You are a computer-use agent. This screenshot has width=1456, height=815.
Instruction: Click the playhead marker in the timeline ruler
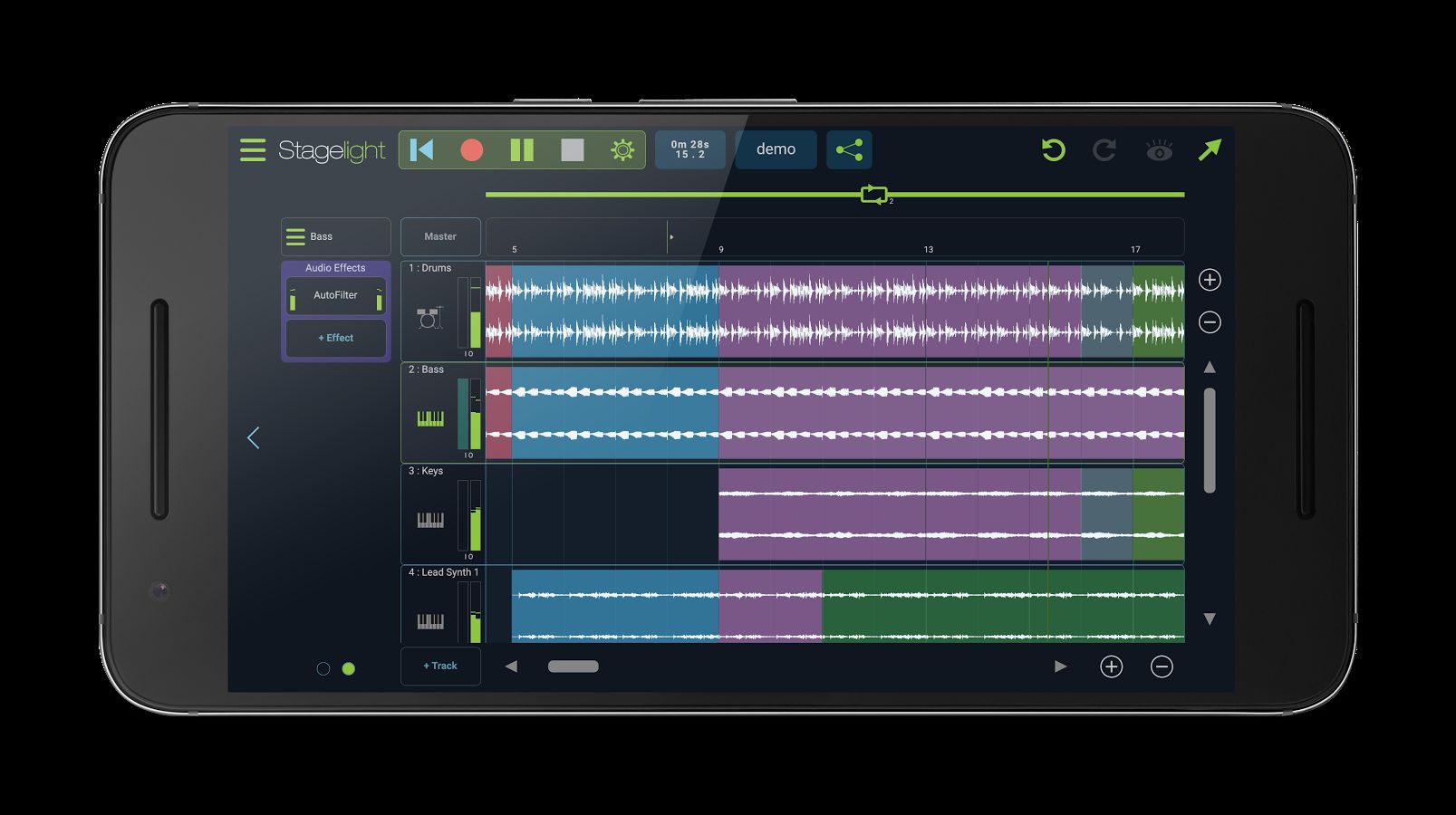pos(670,237)
